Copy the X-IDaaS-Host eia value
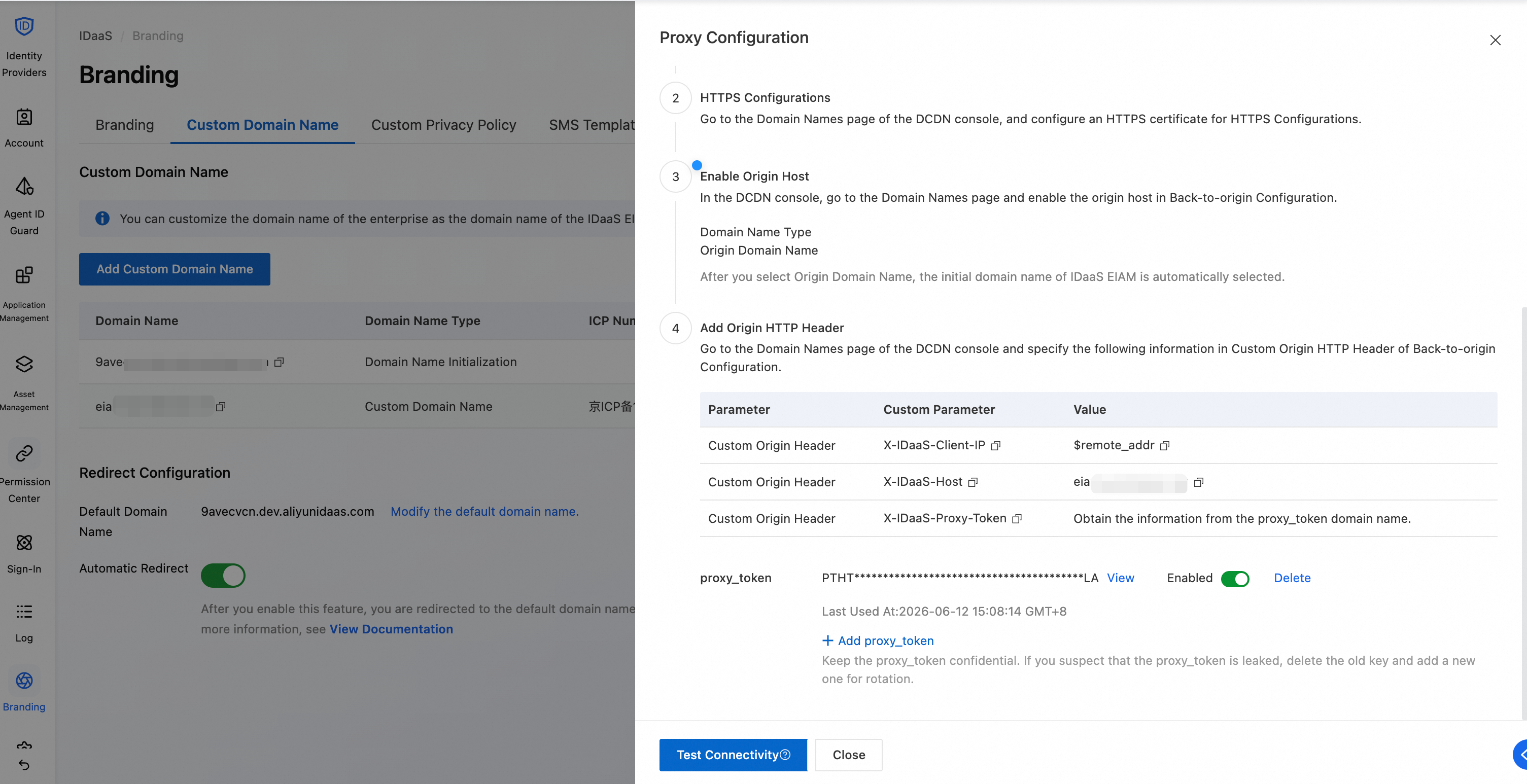Image resolution: width=1527 pixels, height=784 pixels. (x=1199, y=482)
